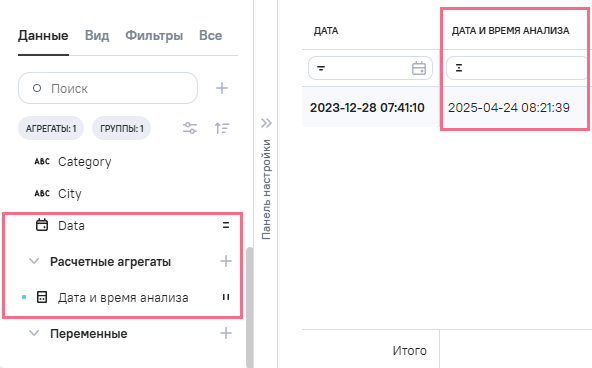Click the plus icon beside the search field

[222, 88]
